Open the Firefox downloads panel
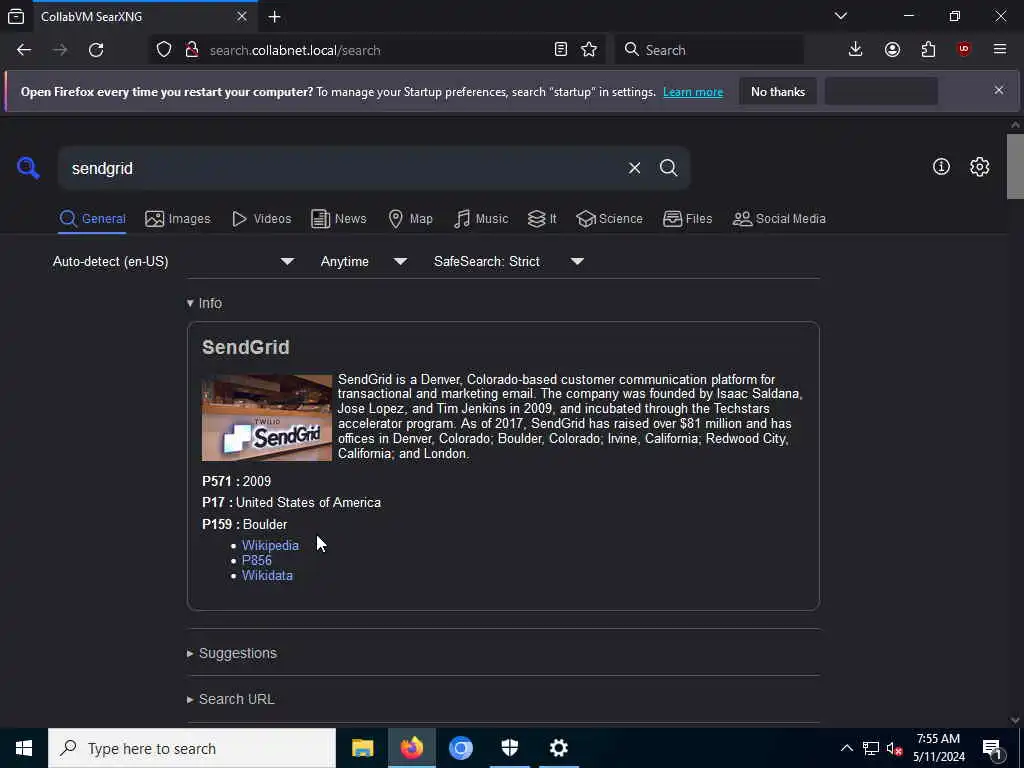1024x768 pixels. 856,50
